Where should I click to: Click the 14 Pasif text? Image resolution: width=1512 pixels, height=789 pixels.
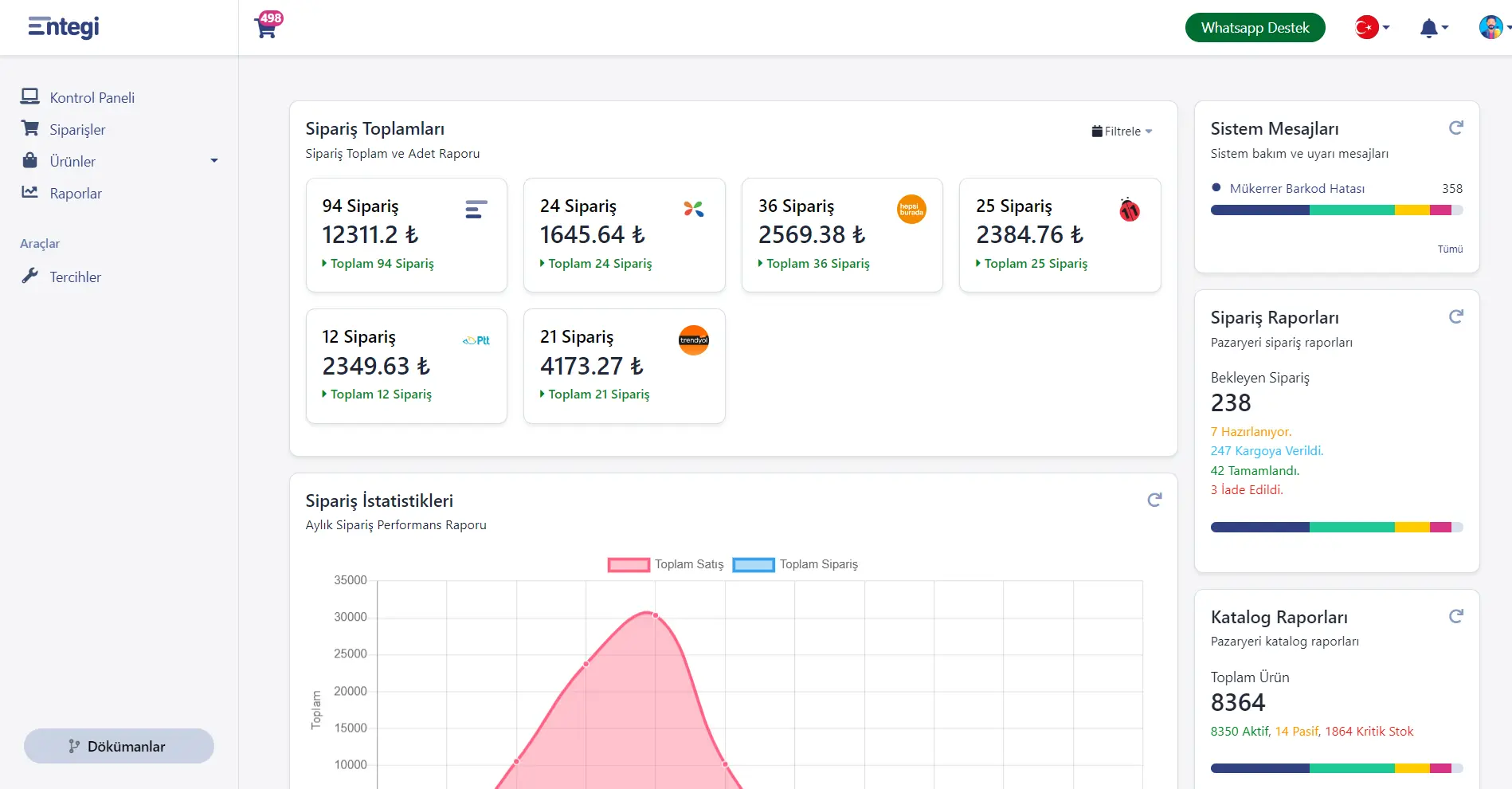(x=1297, y=732)
